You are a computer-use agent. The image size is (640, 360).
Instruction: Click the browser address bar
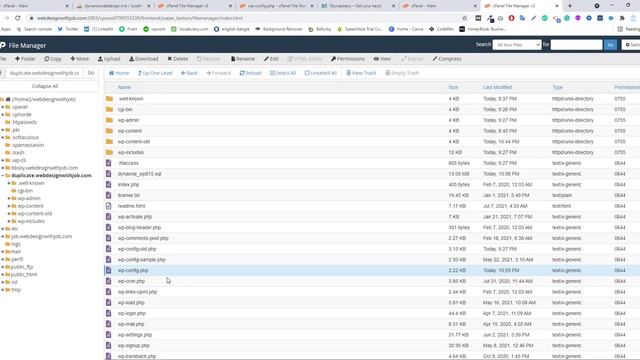(245, 18)
